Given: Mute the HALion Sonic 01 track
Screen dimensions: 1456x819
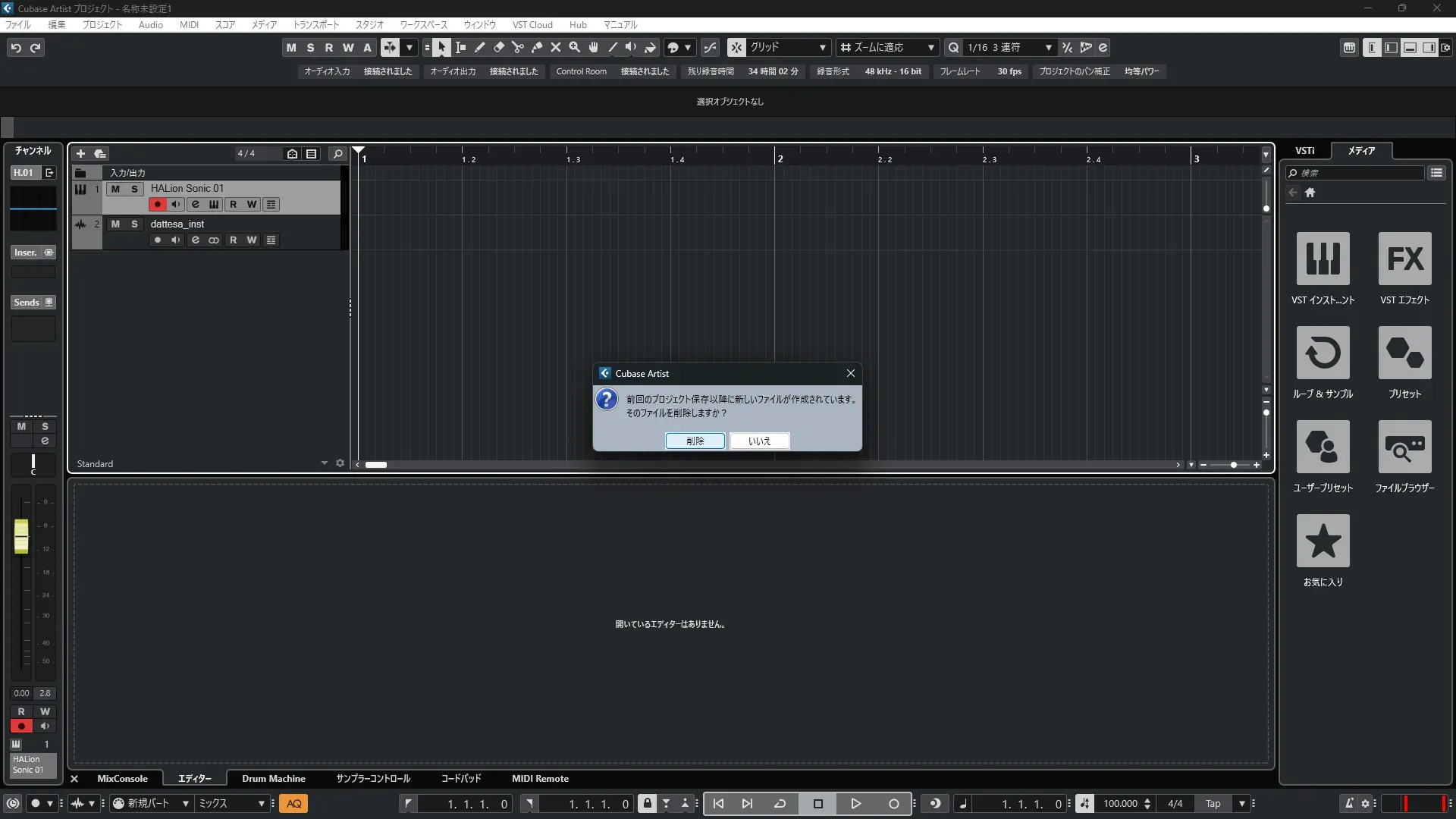Looking at the screenshot, I should pyautogui.click(x=115, y=189).
